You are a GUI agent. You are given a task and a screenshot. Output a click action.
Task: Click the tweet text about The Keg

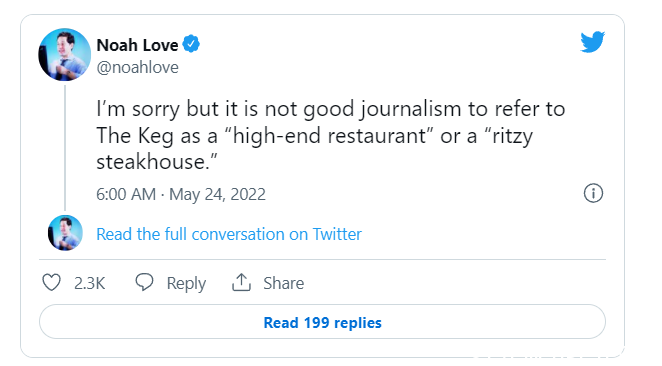[x=331, y=136]
